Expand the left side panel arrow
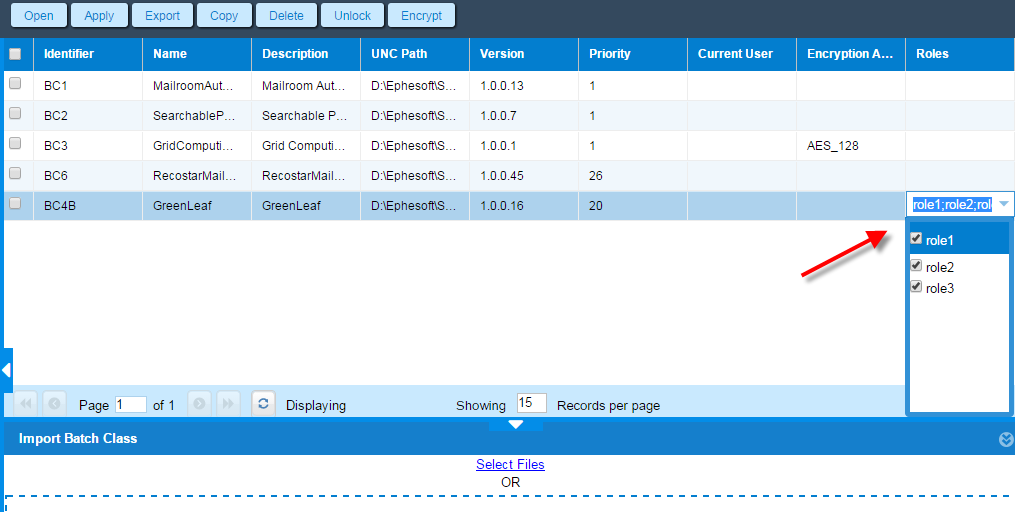 click(x=6, y=370)
